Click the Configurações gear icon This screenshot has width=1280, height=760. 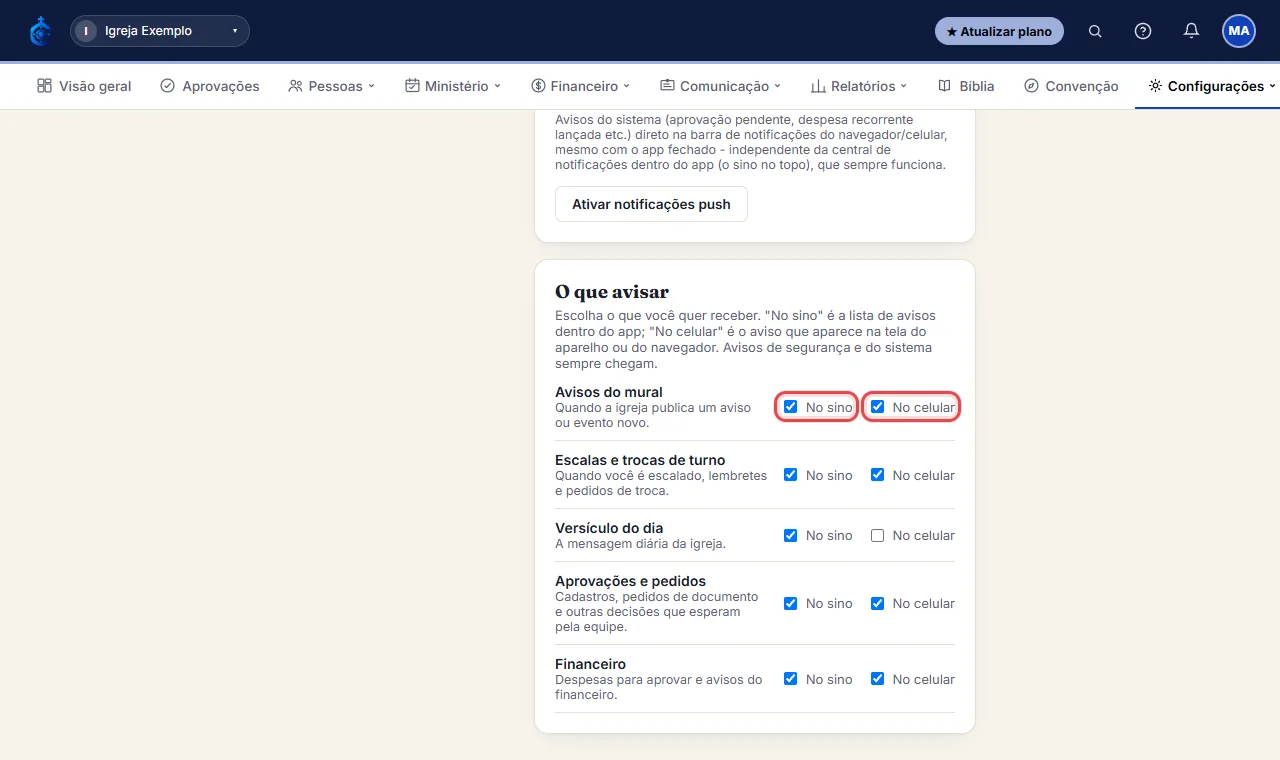click(x=1155, y=86)
